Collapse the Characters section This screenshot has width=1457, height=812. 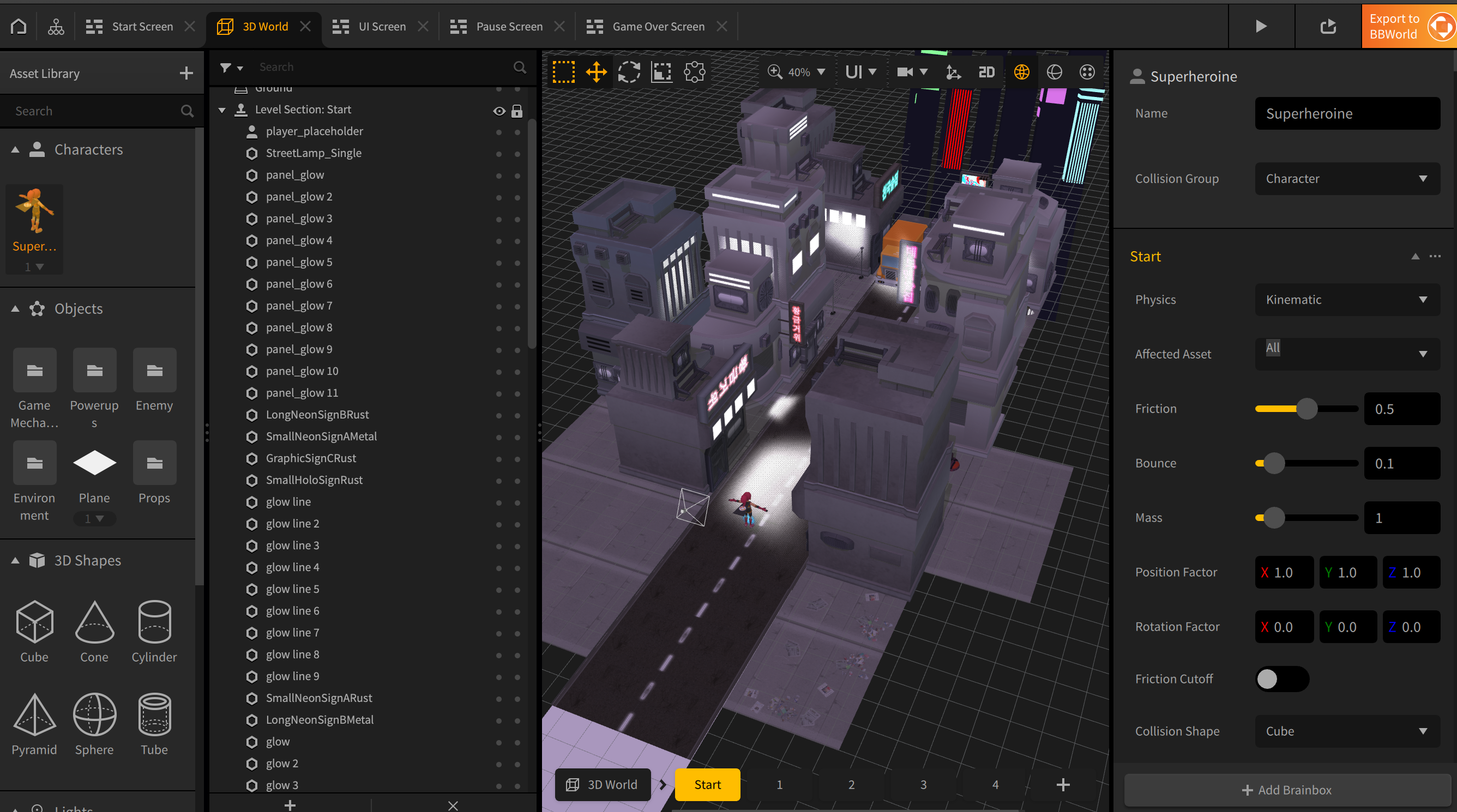tap(15, 150)
